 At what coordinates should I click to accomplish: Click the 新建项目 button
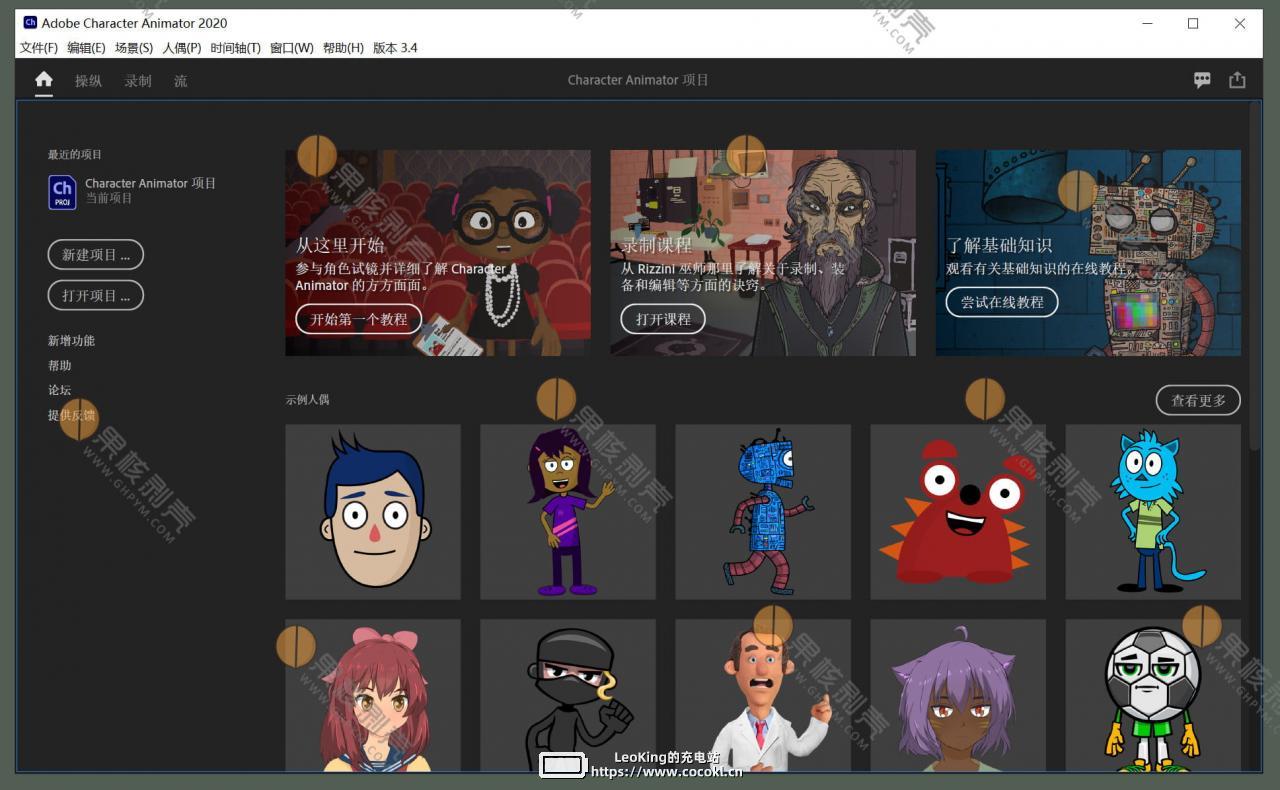point(96,255)
